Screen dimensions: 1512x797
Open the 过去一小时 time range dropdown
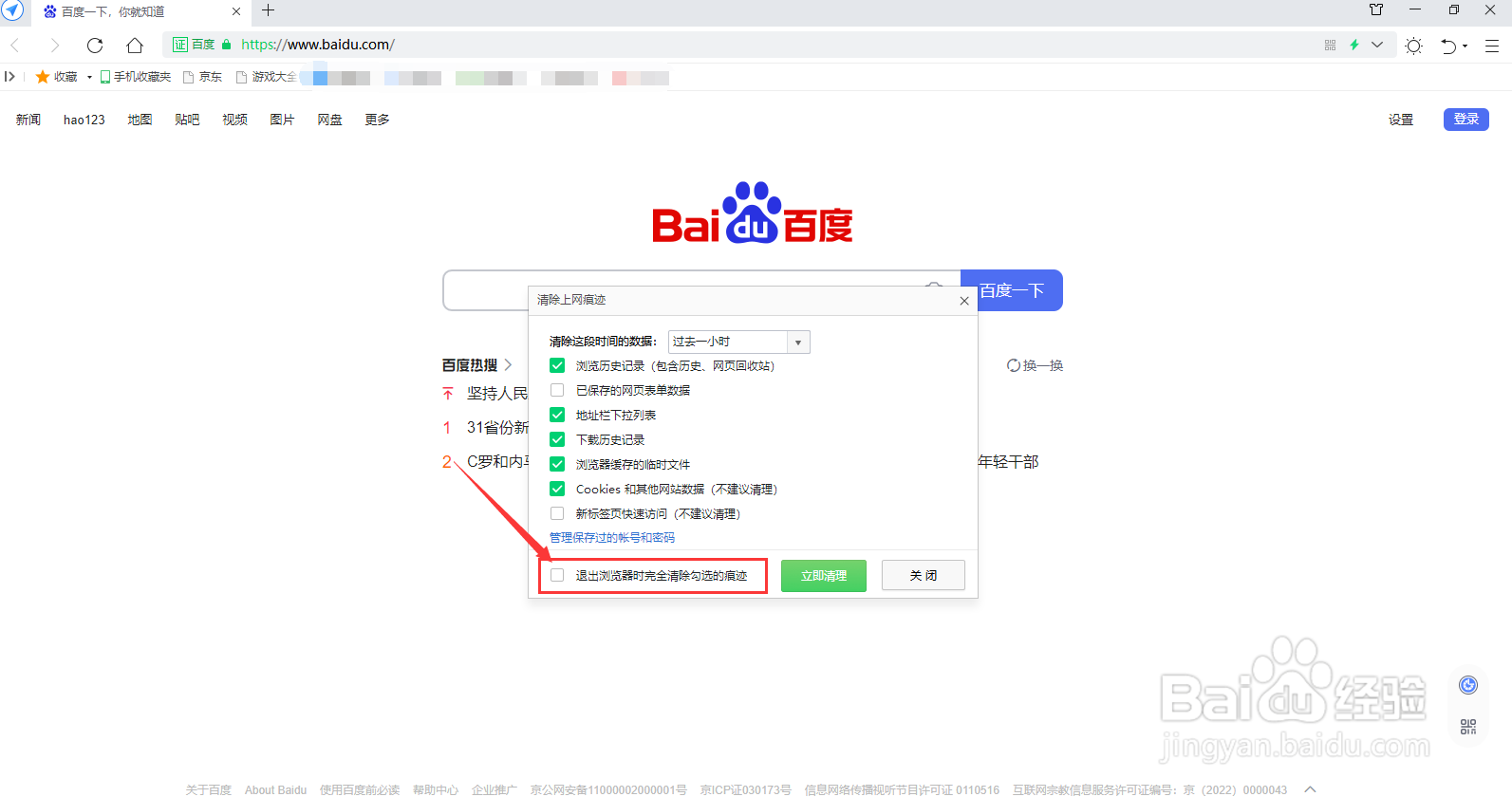coord(739,342)
